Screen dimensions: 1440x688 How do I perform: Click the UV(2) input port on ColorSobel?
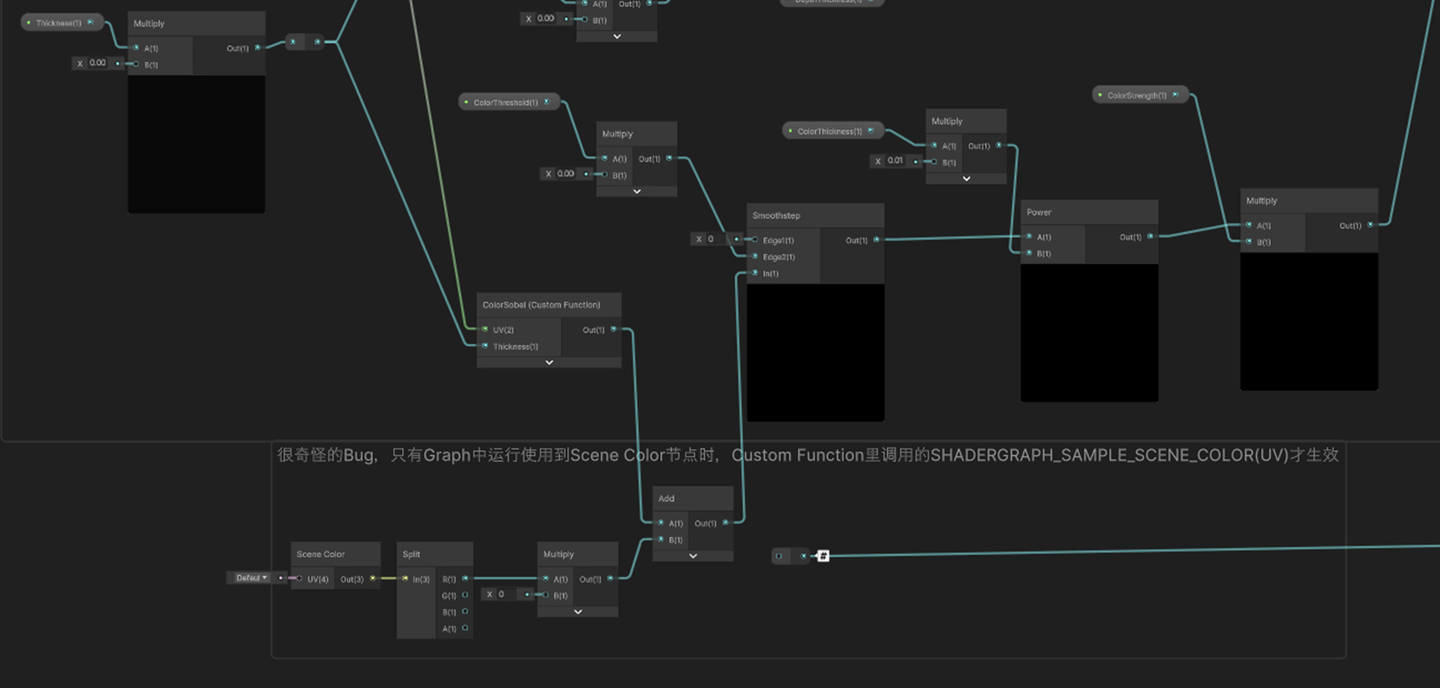(x=485, y=329)
